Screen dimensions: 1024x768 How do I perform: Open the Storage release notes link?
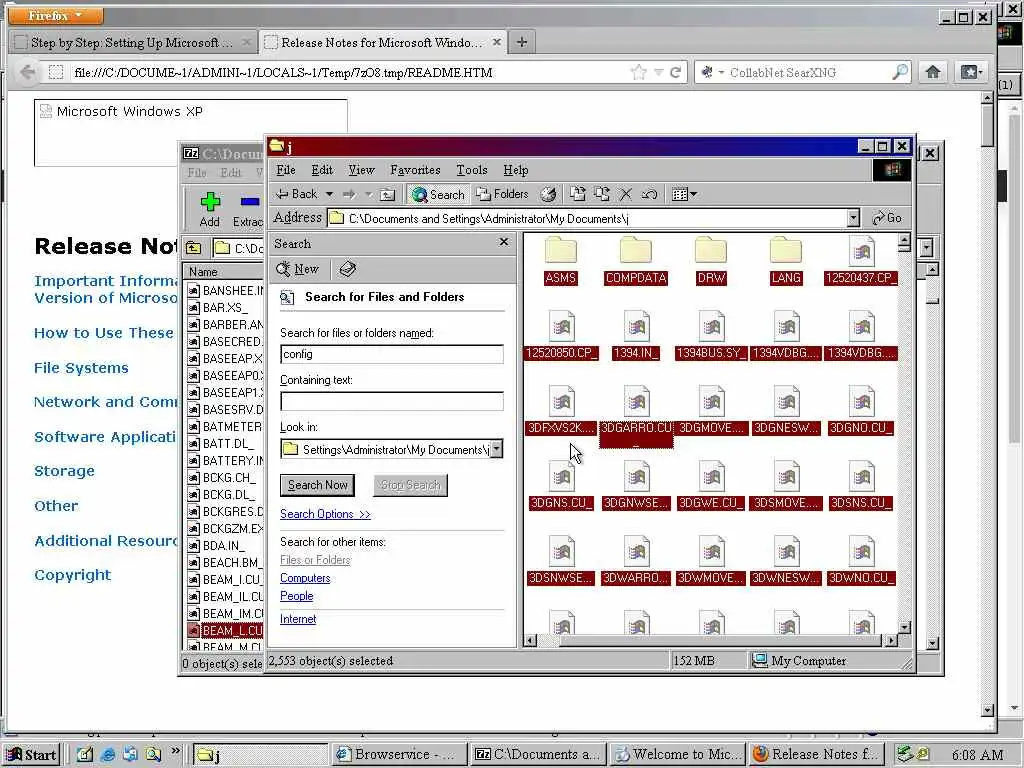(x=64, y=471)
